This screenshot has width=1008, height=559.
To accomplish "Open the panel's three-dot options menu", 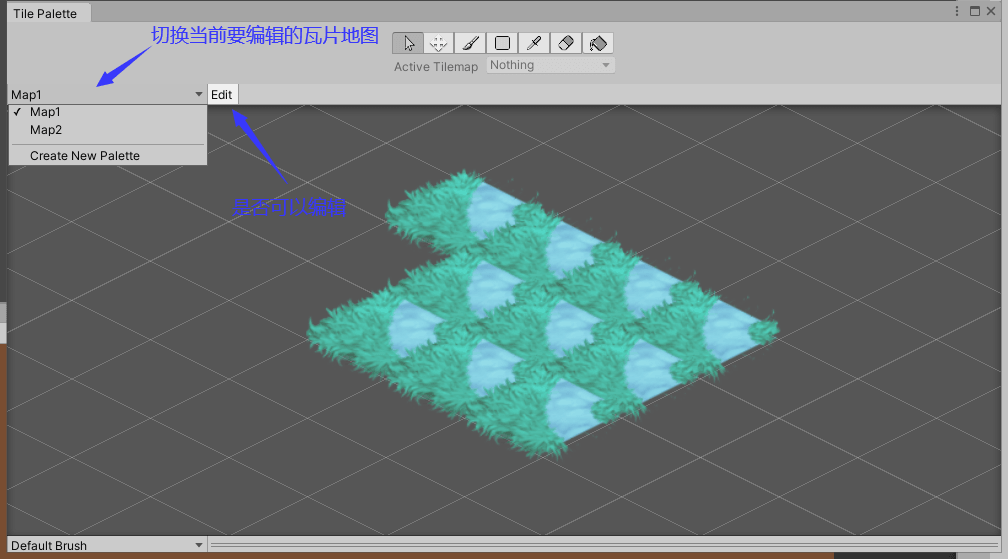I will (x=957, y=12).
